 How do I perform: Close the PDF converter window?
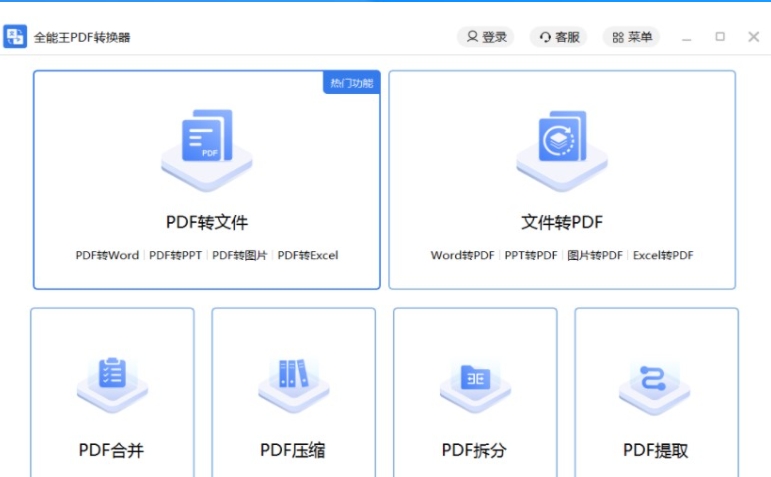coord(754,36)
